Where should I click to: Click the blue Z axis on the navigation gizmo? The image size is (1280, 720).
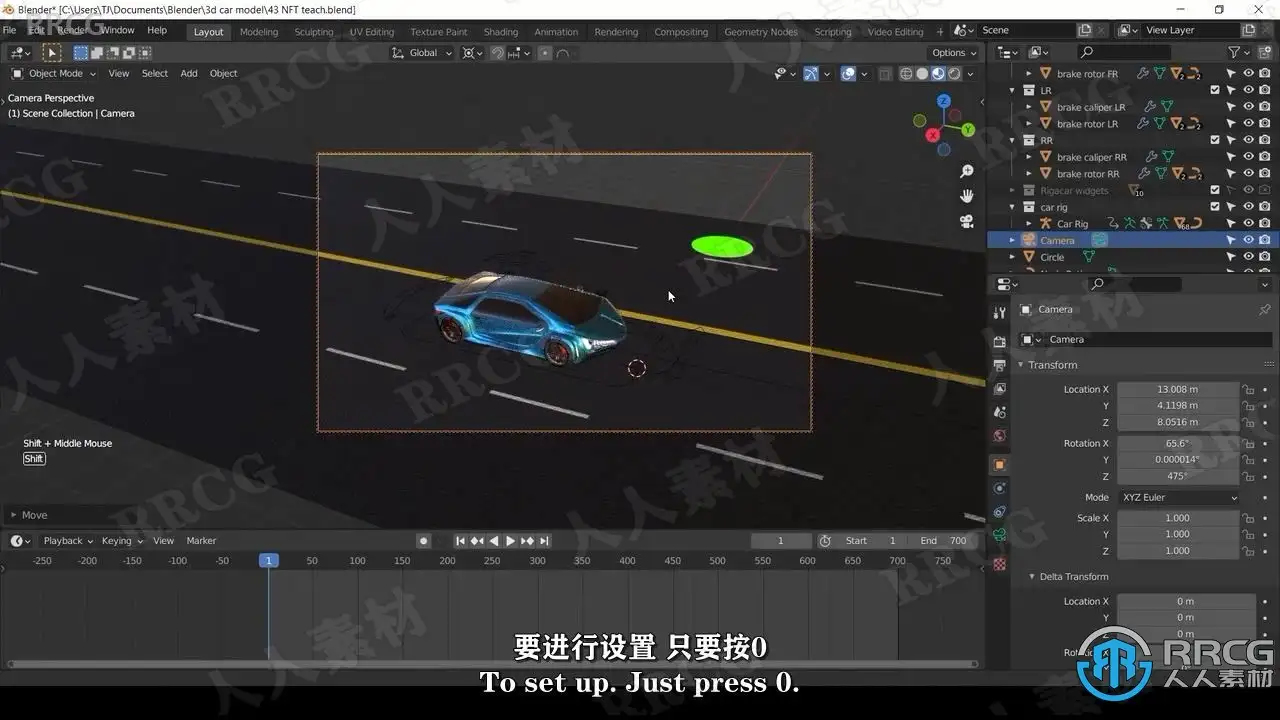pos(944,101)
